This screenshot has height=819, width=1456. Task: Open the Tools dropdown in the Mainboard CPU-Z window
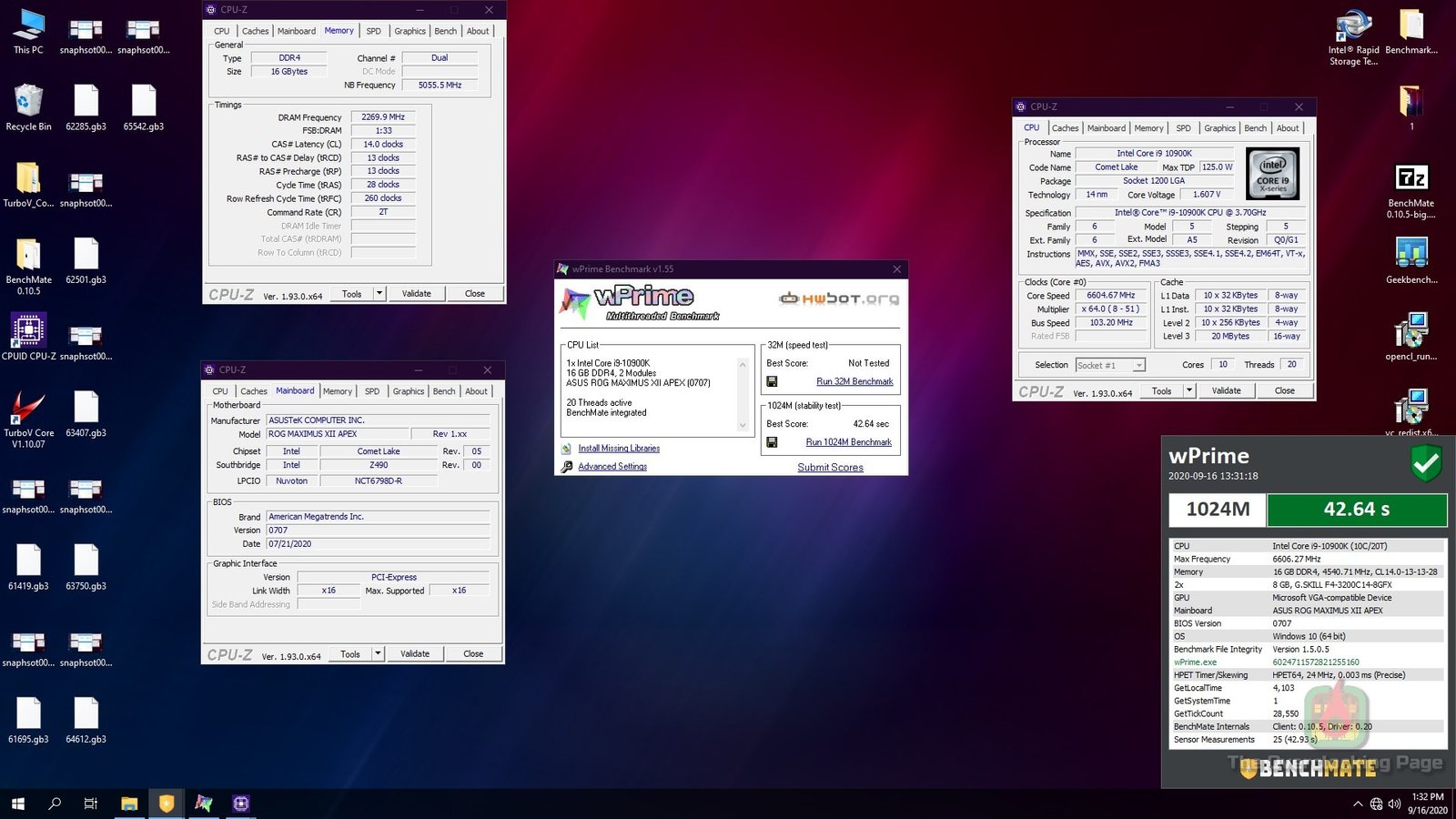tap(349, 653)
